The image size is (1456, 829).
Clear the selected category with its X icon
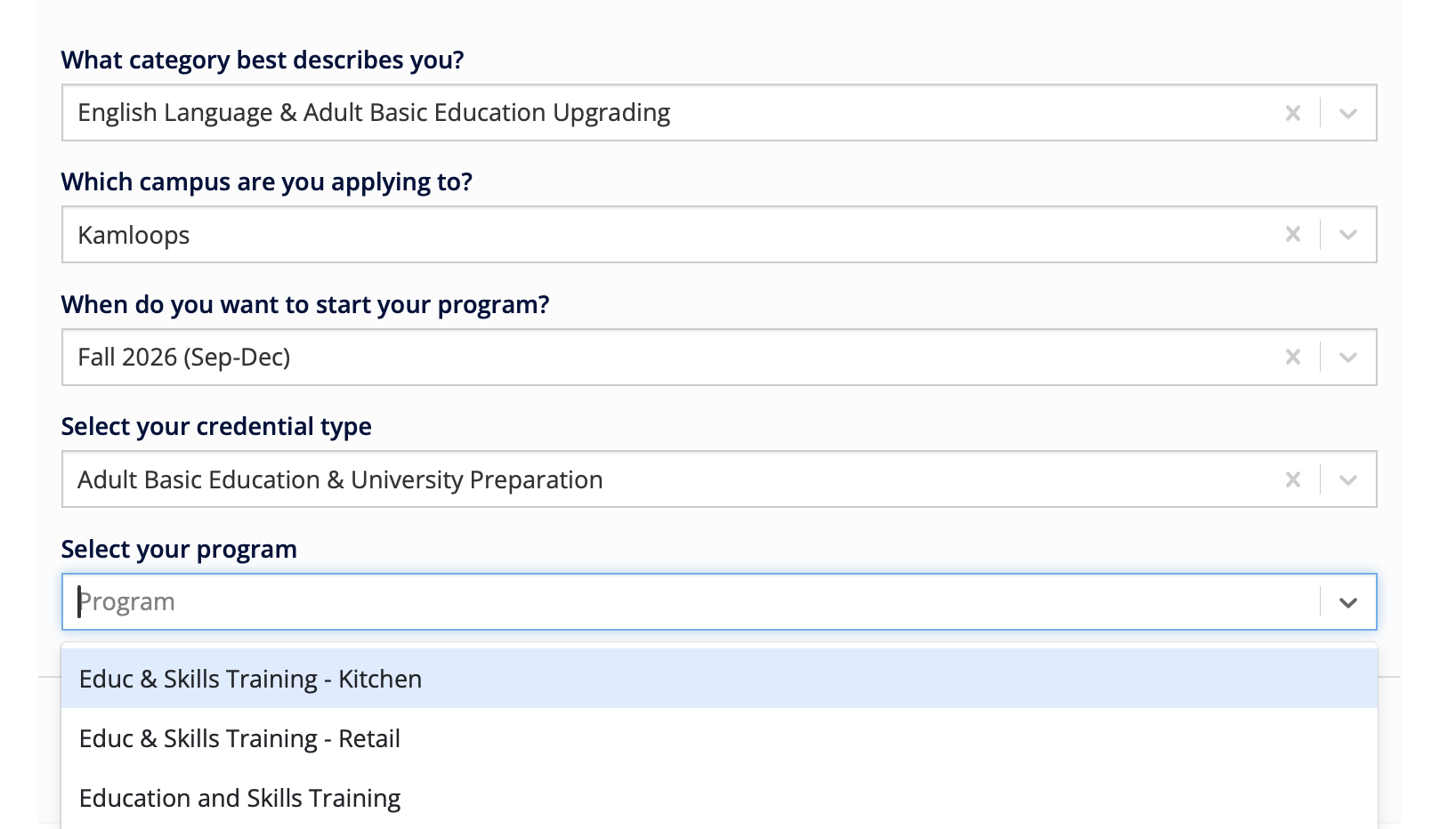[1292, 112]
